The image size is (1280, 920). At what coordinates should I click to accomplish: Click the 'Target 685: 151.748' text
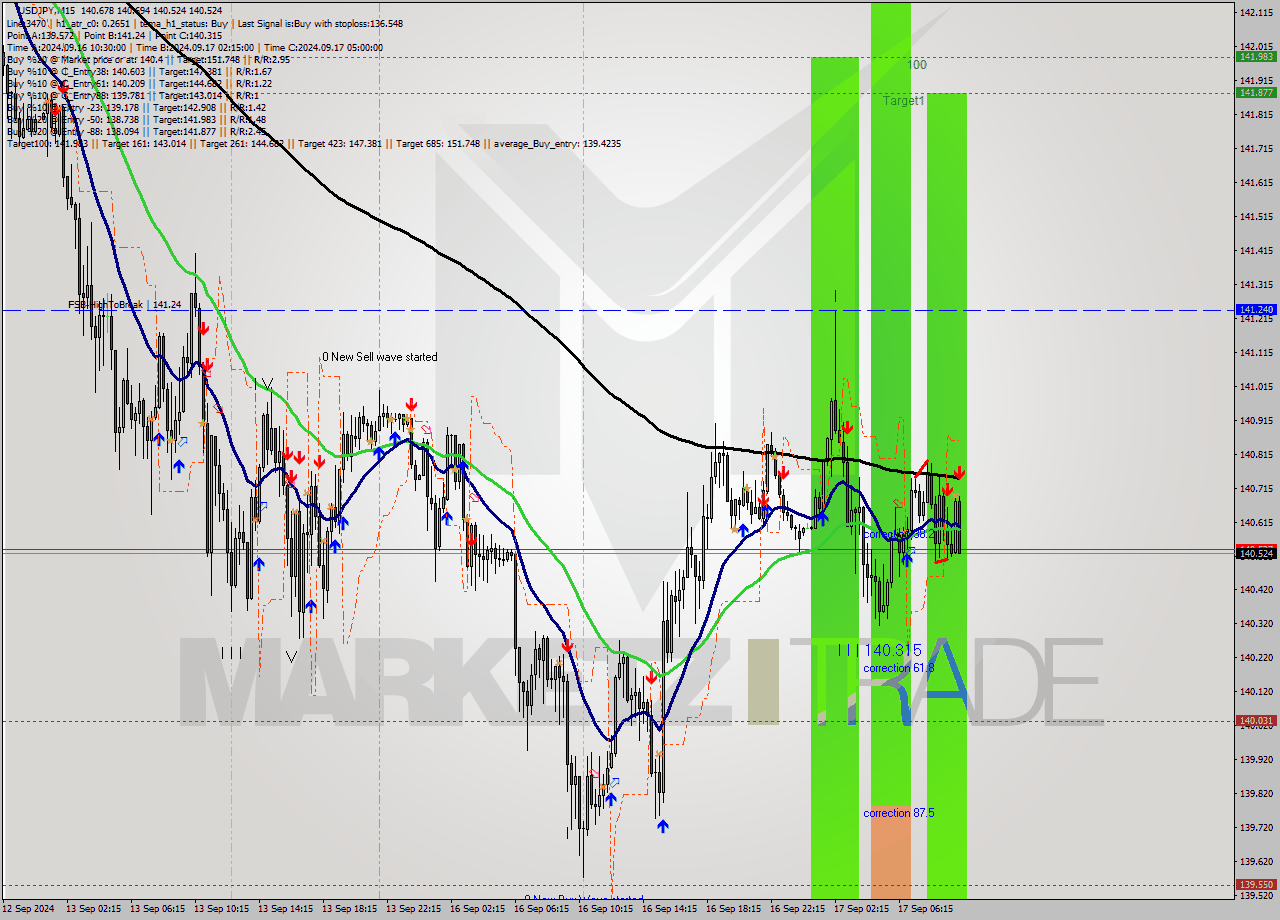[x=438, y=144]
